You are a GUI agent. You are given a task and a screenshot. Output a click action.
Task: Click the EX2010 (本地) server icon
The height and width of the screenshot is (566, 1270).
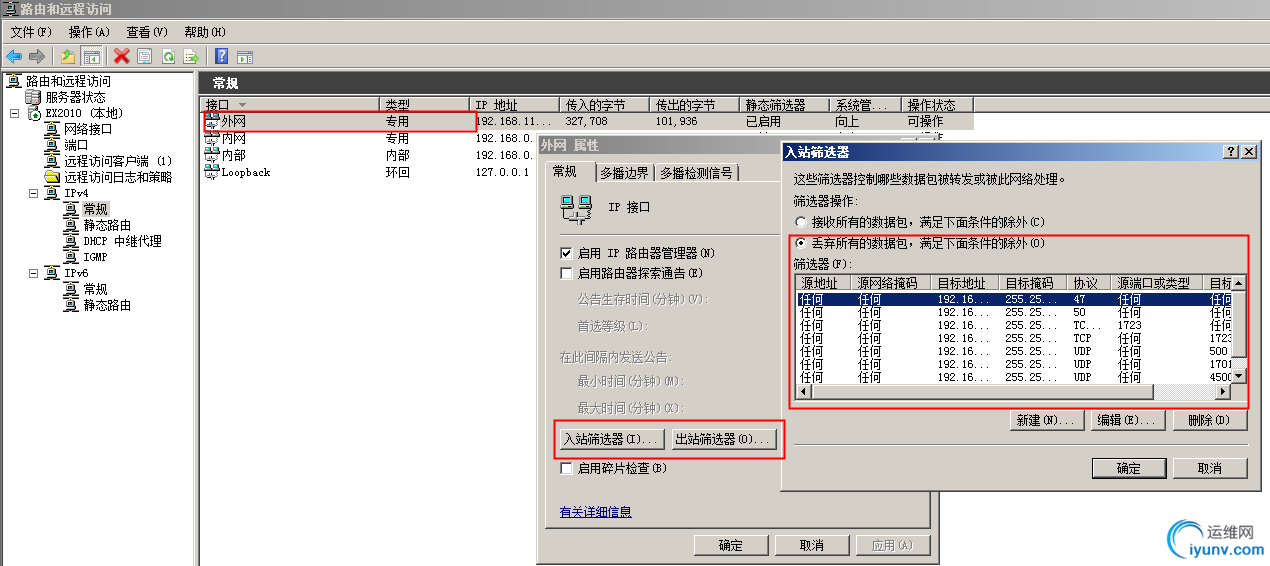tap(33, 113)
